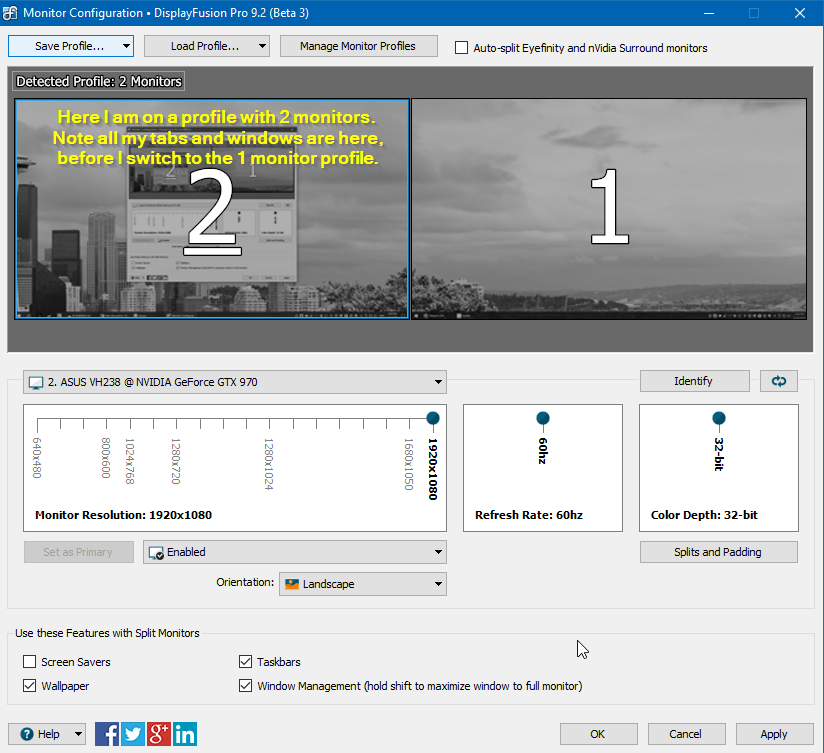This screenshot has height=753, width=824.
Task: Expand the ASUS VH238 monitor selector dropdown
Action: coord(234,382)
